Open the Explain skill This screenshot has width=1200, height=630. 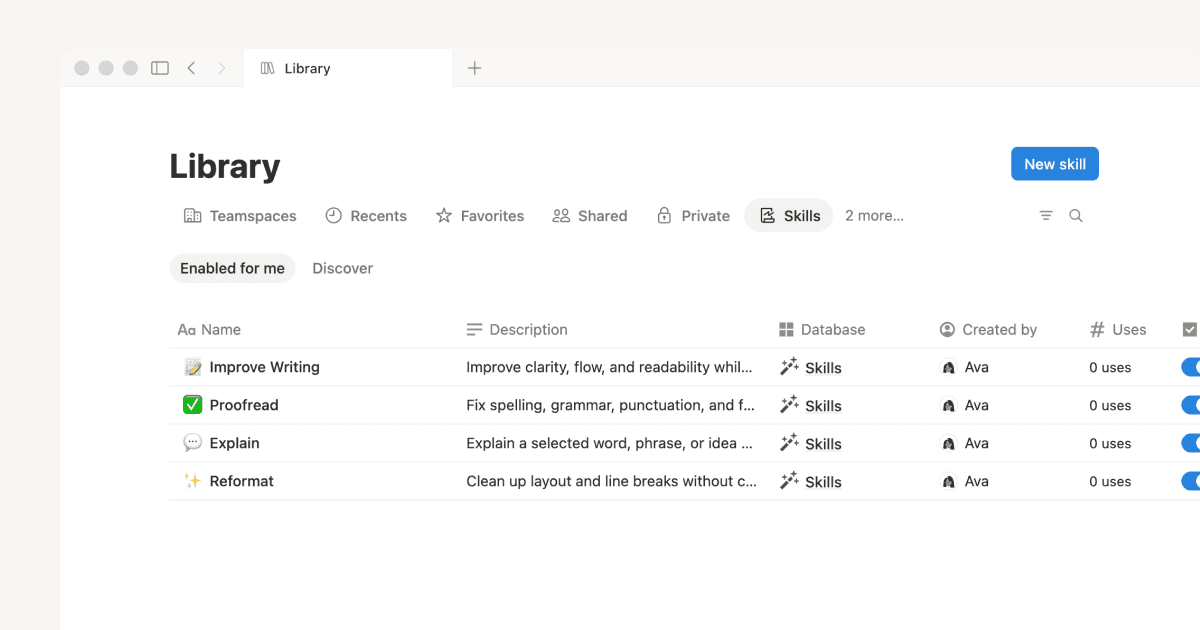pos(235,443)
